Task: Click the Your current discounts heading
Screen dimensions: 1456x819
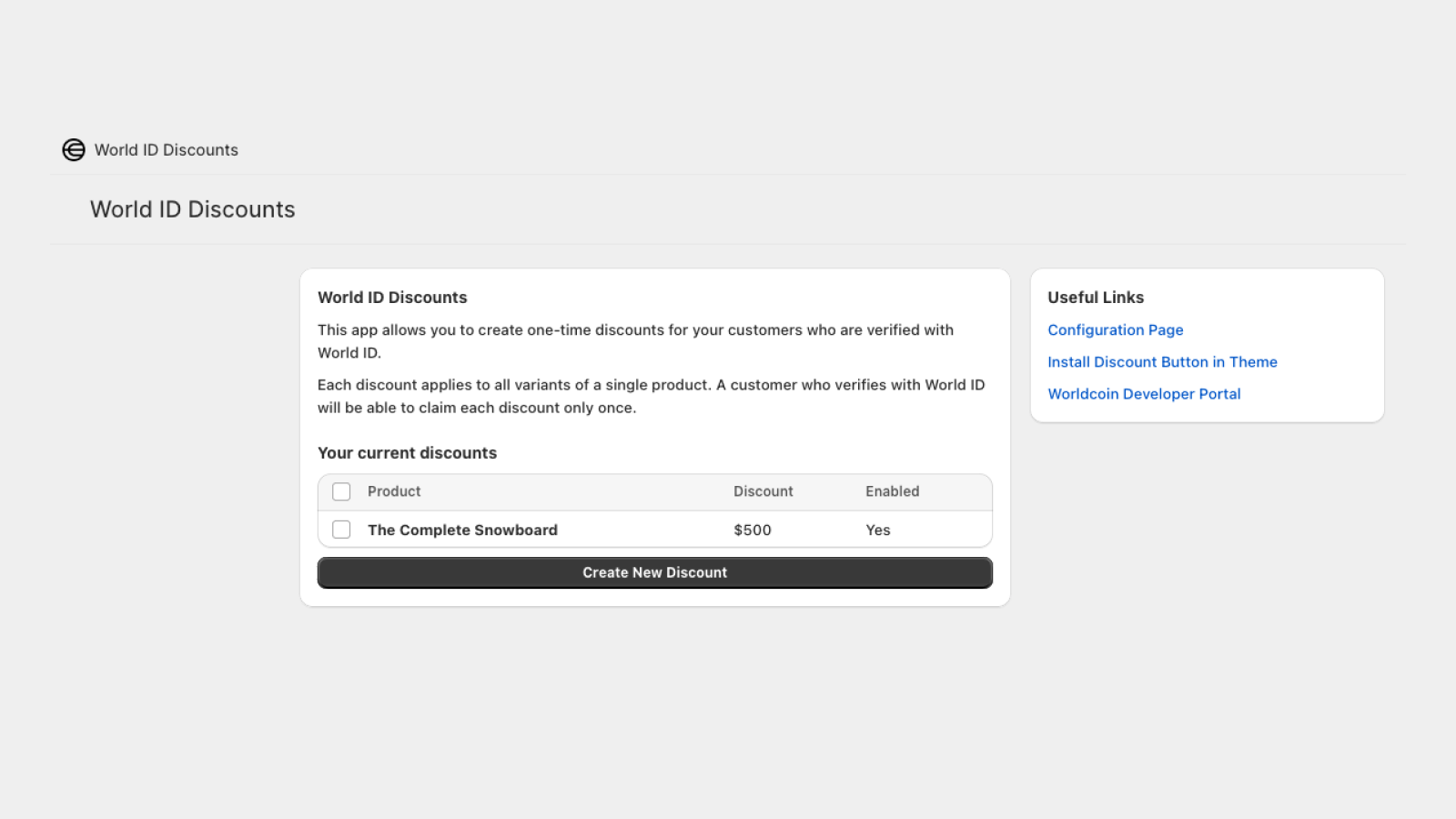Action: click(x=407, y=453)
